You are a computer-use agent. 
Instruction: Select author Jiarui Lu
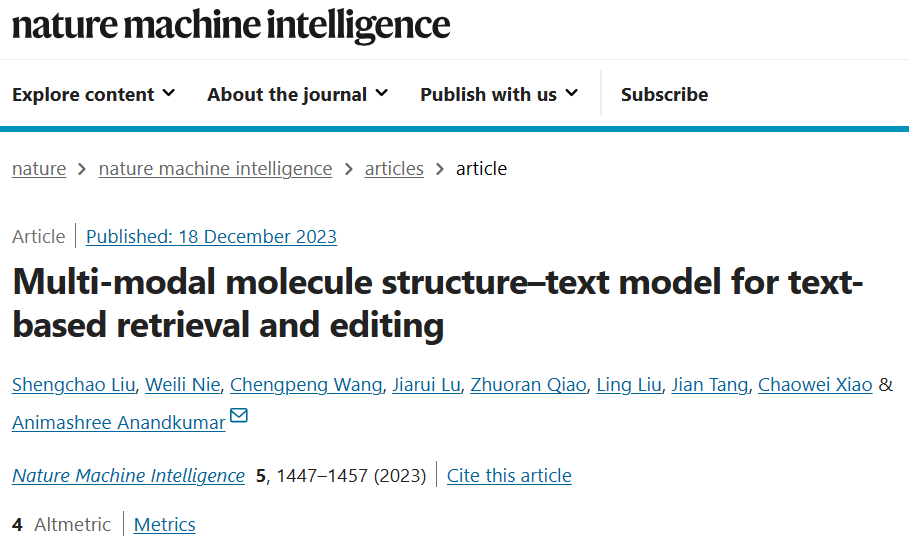[x=427, y=385]
